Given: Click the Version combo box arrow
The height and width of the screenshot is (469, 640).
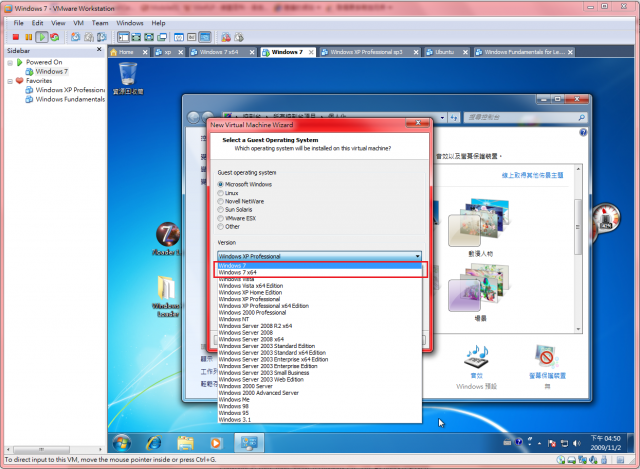Looking at the screenshot, I should (x=418, y=256).
